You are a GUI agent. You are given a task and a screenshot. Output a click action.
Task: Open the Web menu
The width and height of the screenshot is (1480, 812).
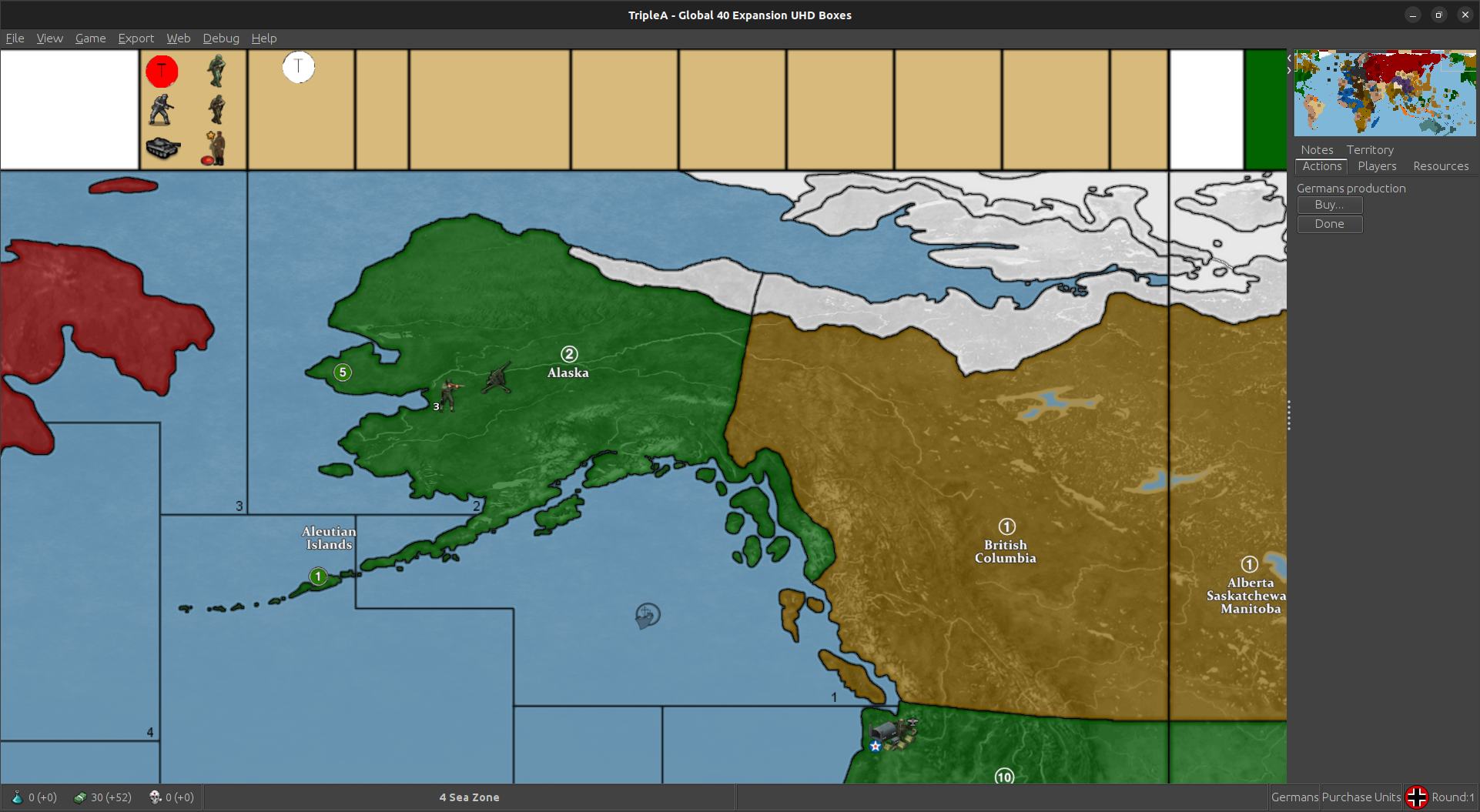click(x=178, y=38)
